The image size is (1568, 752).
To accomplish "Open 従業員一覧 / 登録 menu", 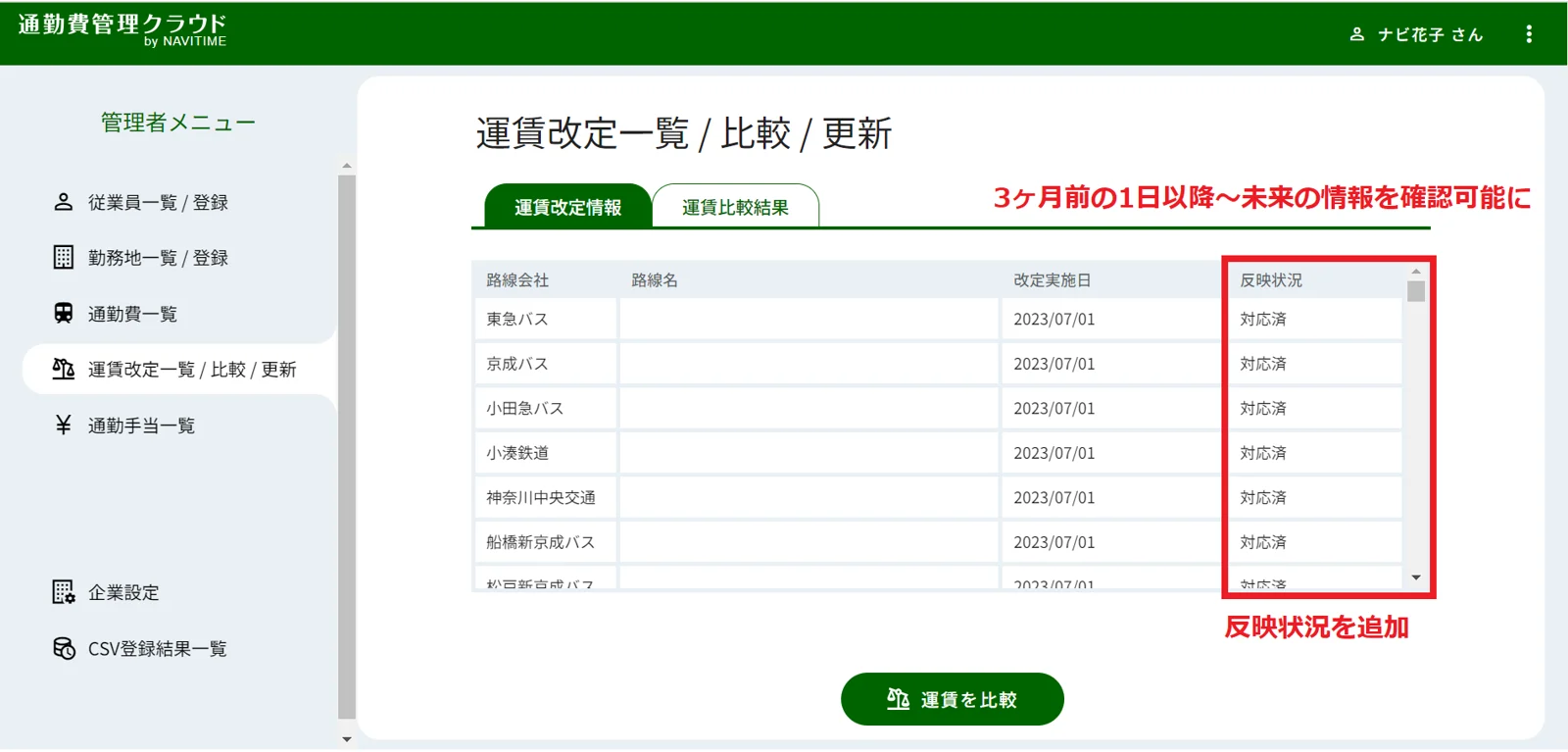I will 158,202.
